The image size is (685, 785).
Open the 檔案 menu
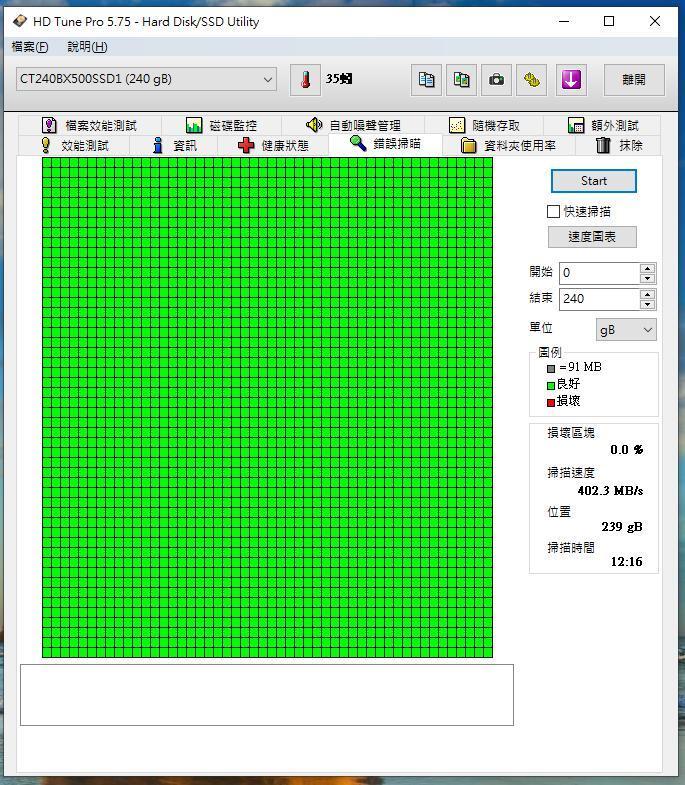29,47
